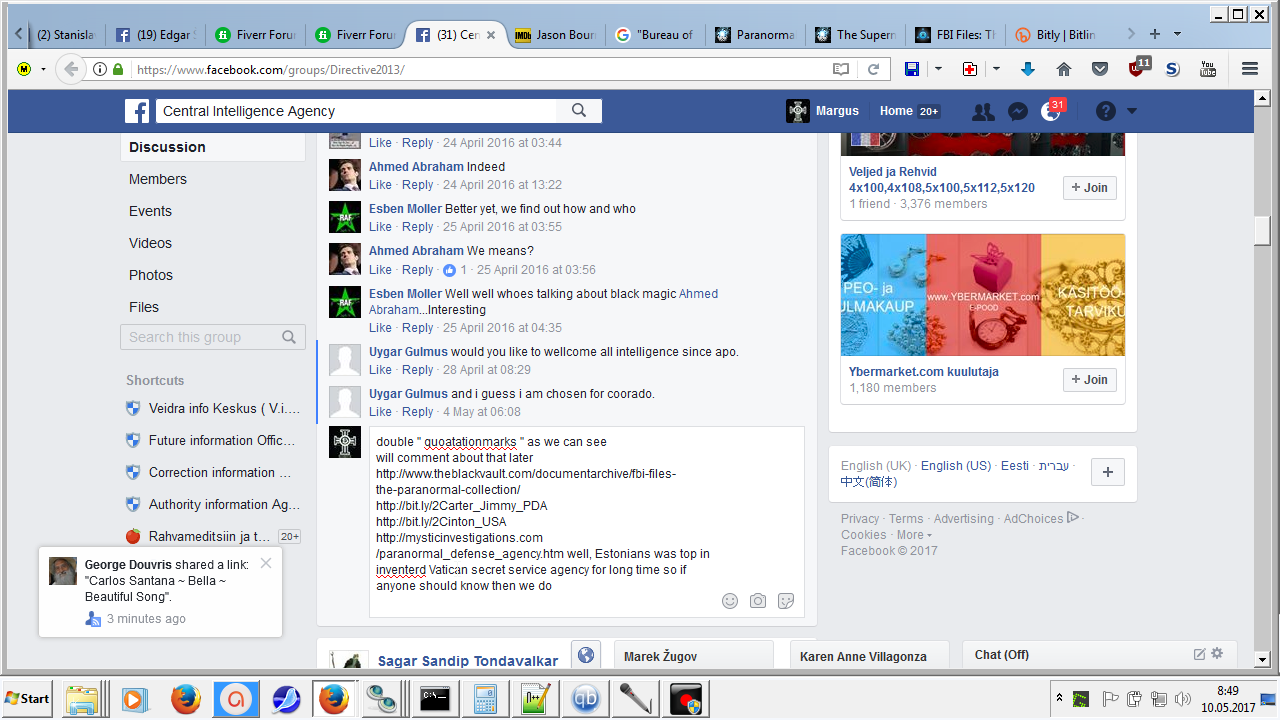
Task: Open the Files section in sidebar
Action: click(x=144, y=307)
